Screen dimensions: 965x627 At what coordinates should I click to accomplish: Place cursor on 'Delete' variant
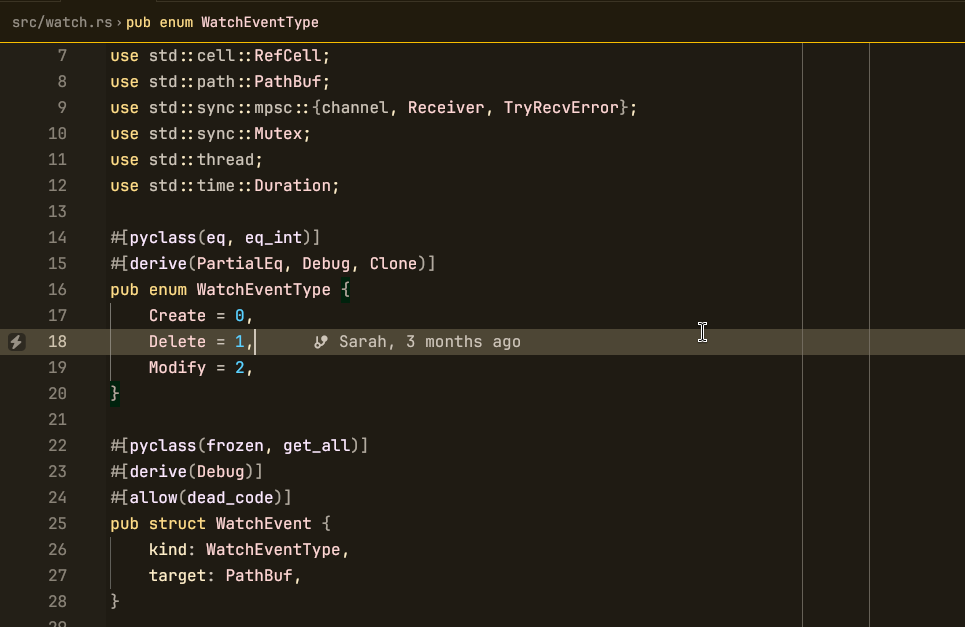point(177,341)
